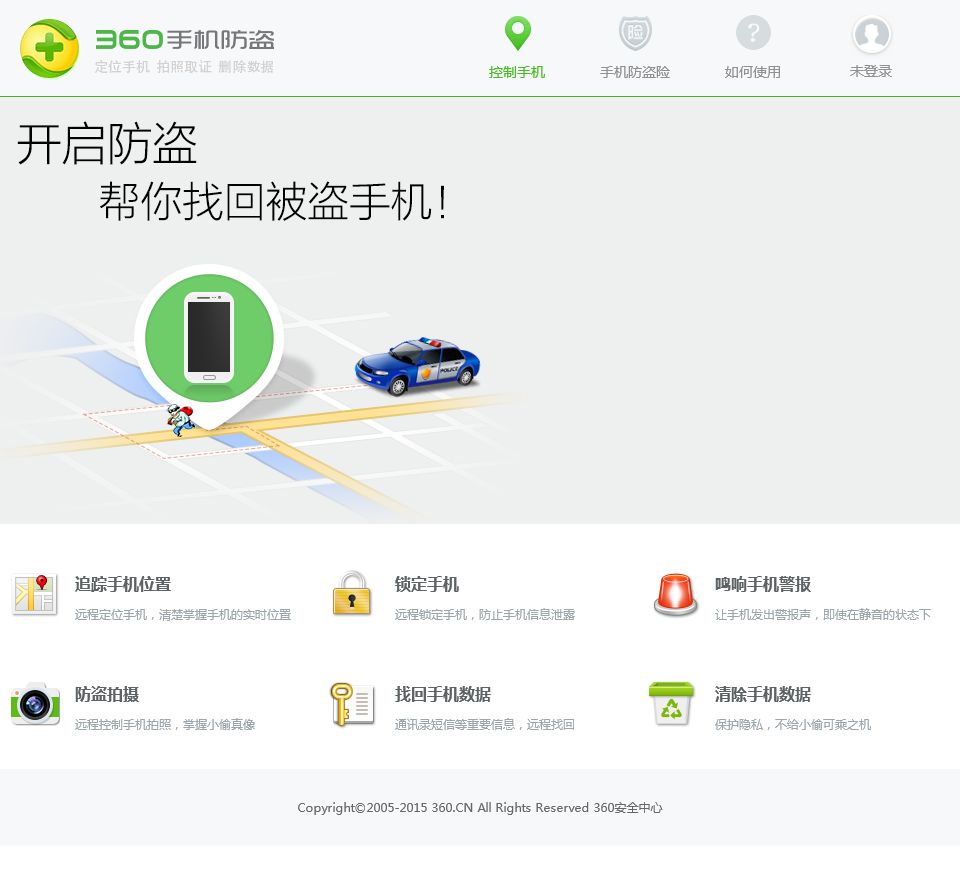Click the 360手机防盗 title text
960x873 pixels.
click(x=185, y=40)
